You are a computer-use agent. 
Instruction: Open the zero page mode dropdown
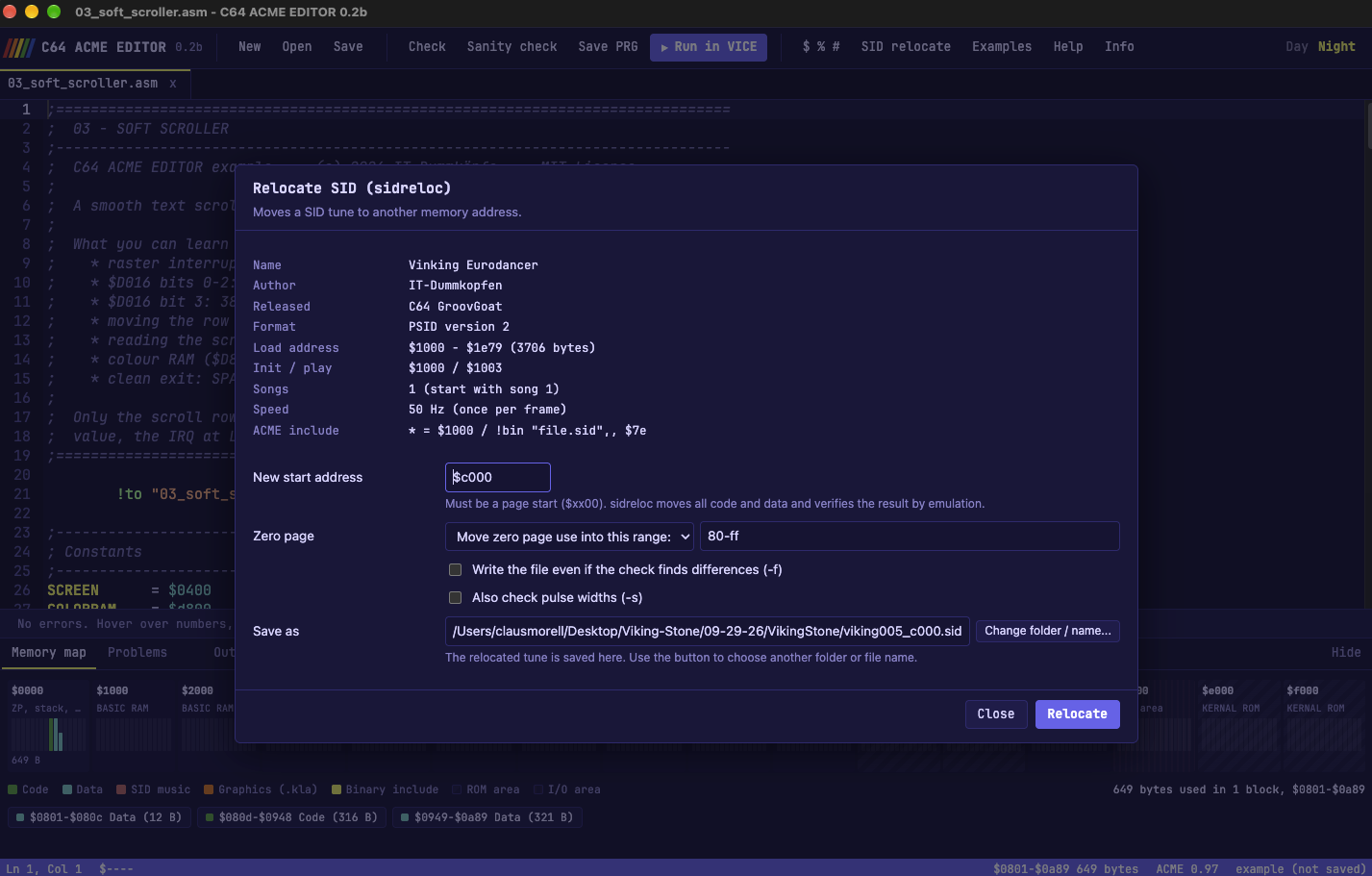coord(569,537)
